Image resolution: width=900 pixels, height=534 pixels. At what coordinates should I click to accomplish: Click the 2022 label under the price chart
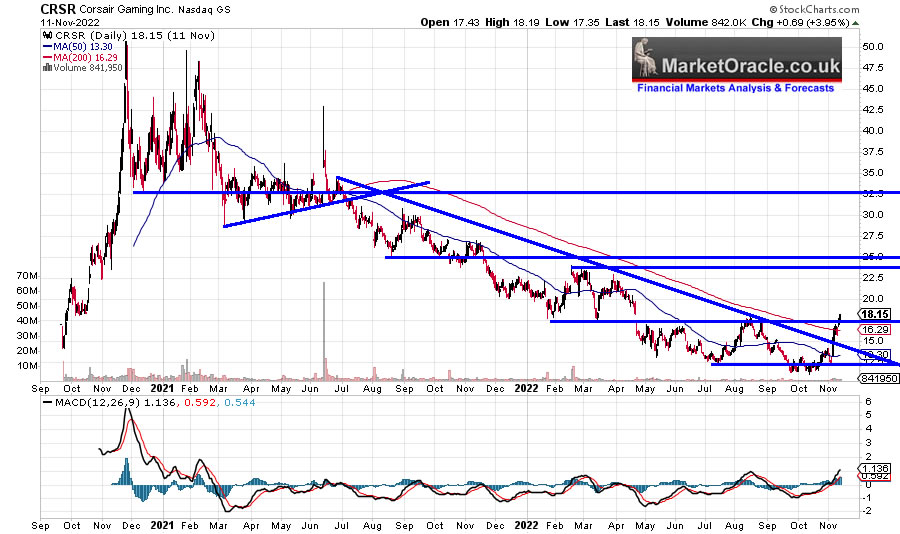(526, 388)
